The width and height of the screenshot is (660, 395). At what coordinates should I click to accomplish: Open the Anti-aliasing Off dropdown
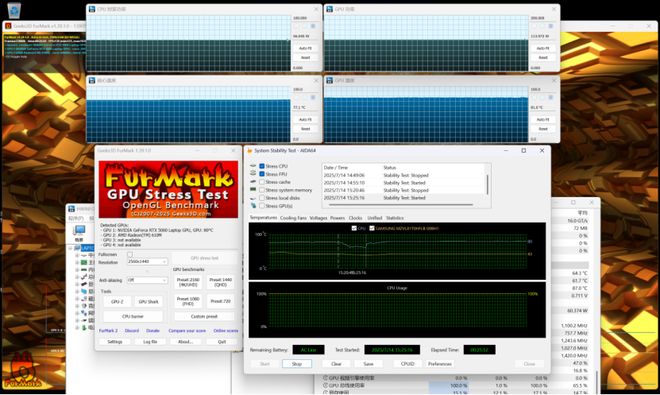tap(147, 280)
